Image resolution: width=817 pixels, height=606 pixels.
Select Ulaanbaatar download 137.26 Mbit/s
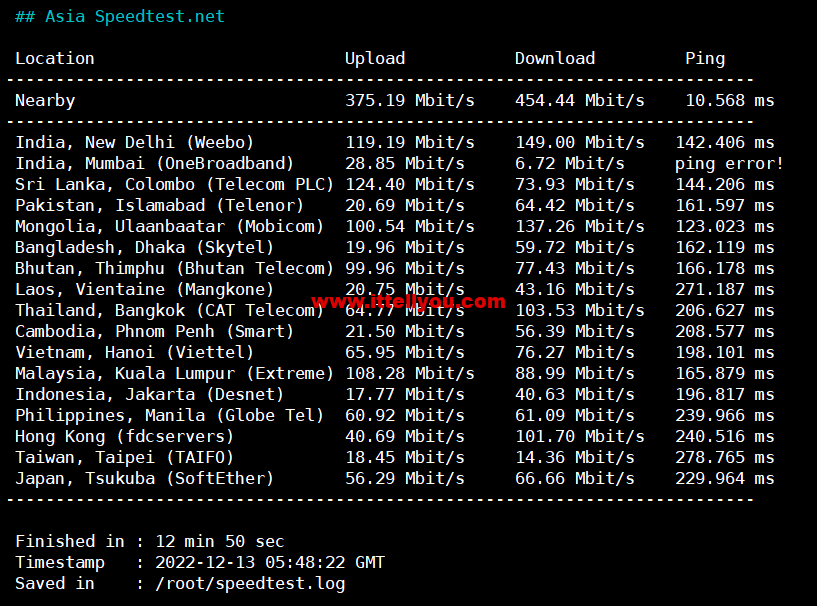click(580, 226)
